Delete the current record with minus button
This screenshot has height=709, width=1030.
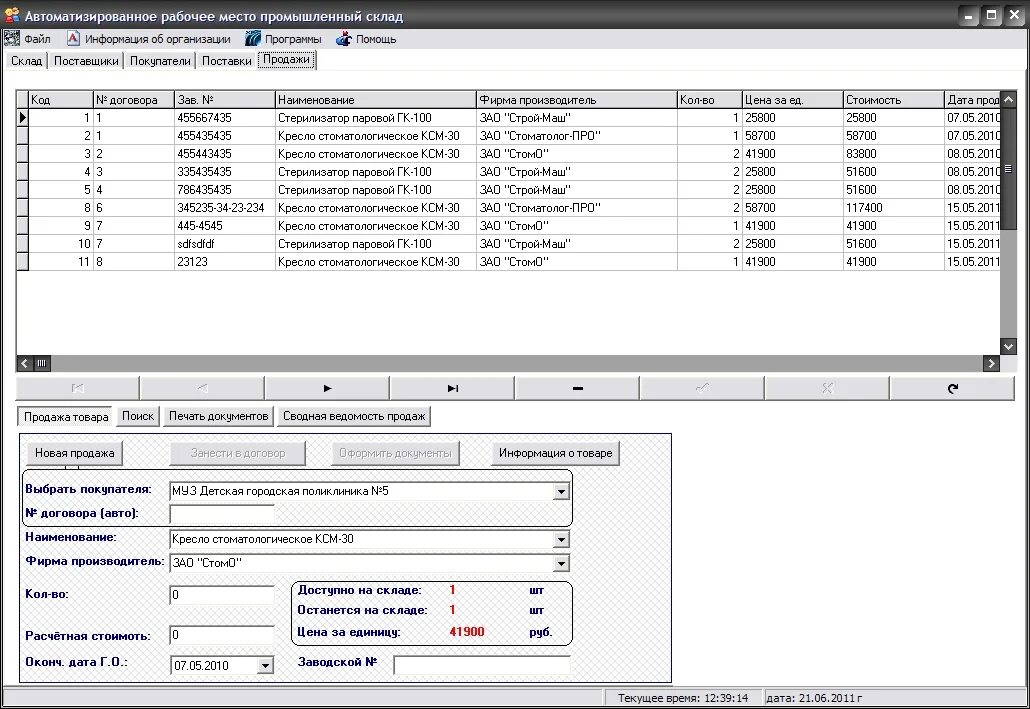(577, 388)
